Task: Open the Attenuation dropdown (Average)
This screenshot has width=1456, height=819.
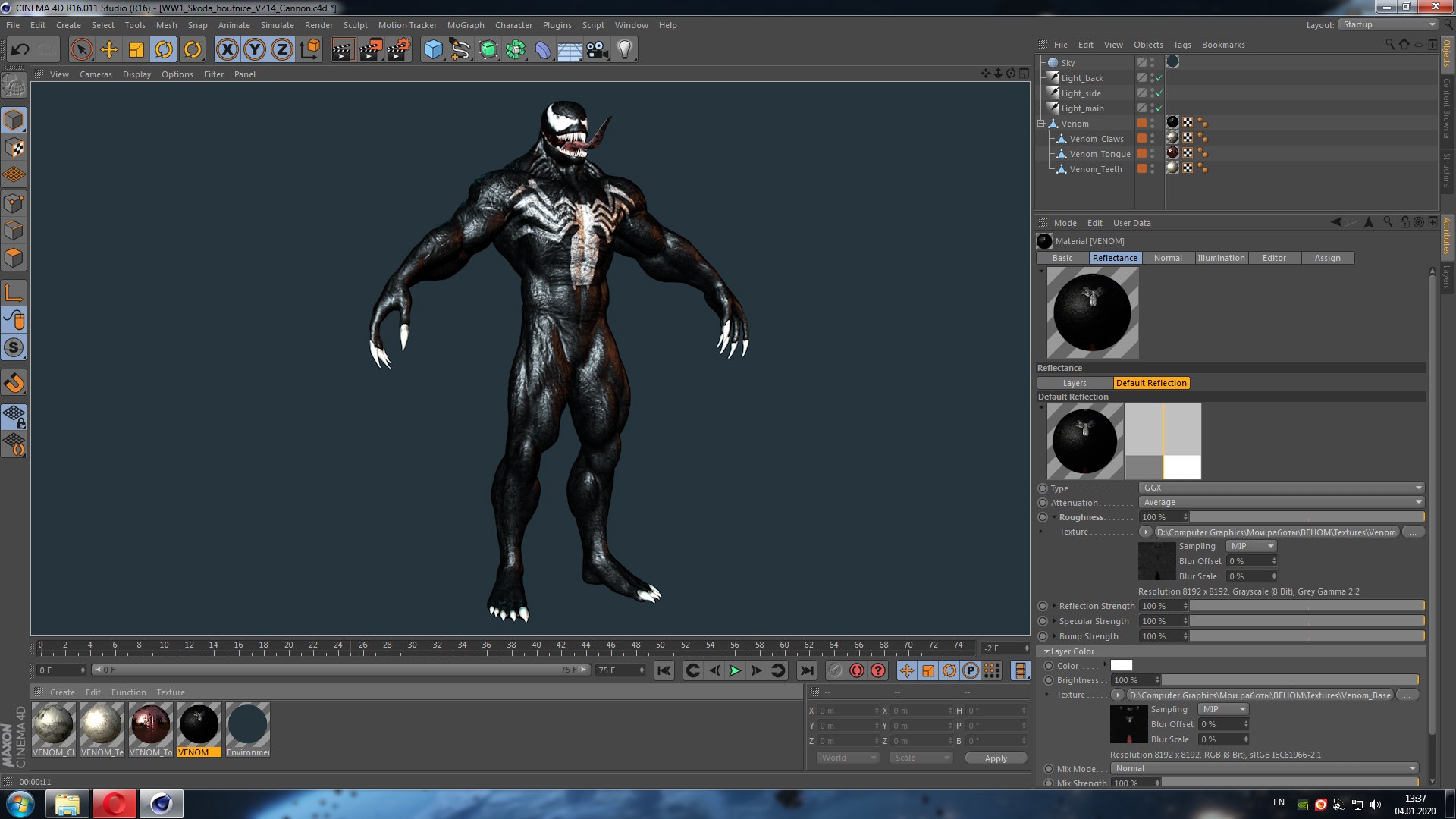Action: click(1282, 502)
